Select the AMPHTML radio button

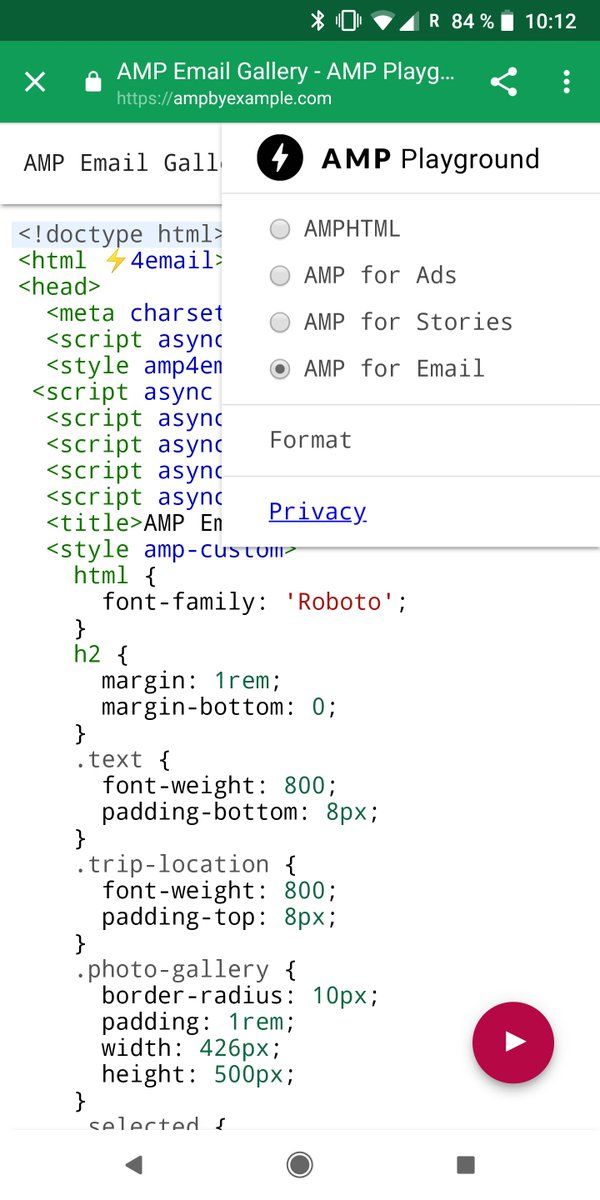pos(281,229)
